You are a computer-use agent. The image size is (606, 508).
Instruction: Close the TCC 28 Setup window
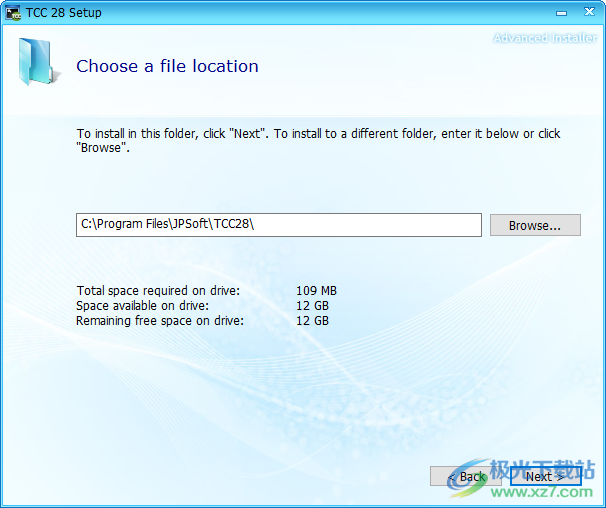pyautogui.click(x=589, y=12)
